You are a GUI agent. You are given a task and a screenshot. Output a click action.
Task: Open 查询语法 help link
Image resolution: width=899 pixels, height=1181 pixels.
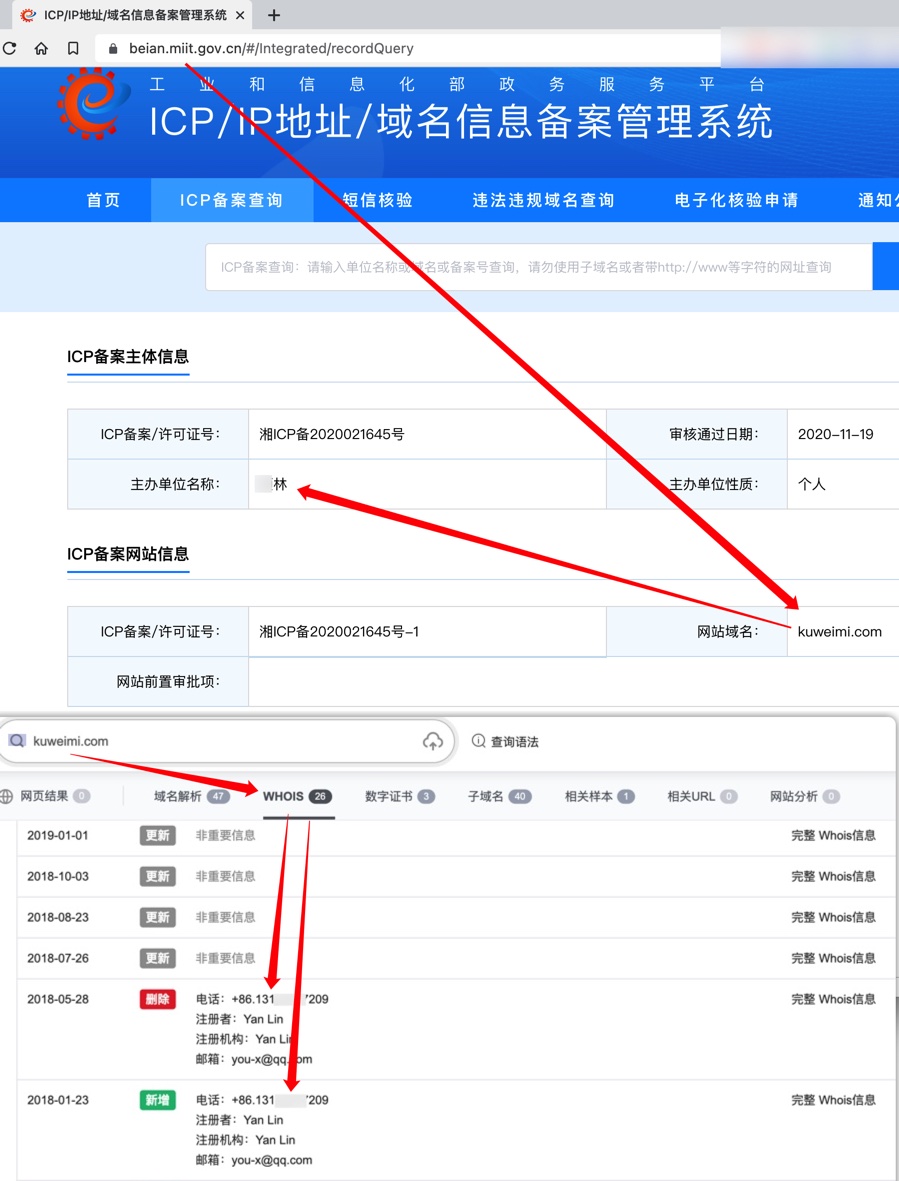(514, 742)
